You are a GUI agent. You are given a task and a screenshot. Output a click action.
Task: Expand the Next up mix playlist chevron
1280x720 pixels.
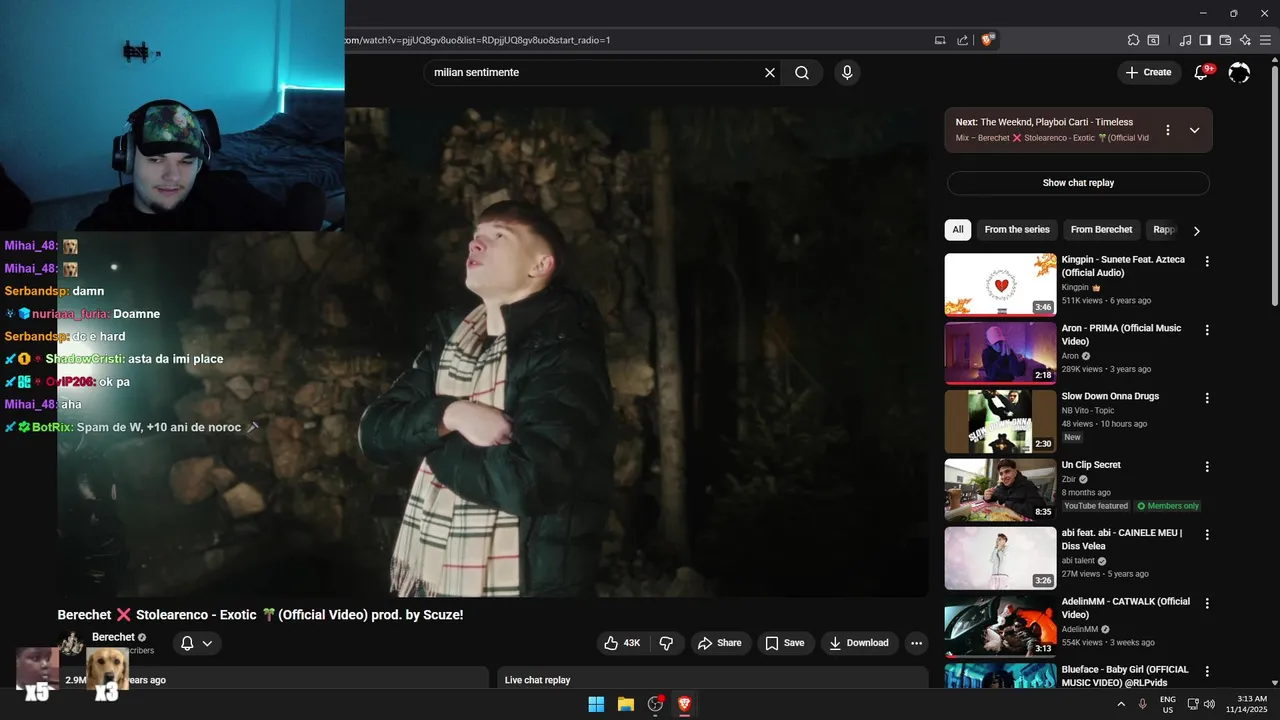[x=1194, y=130]
